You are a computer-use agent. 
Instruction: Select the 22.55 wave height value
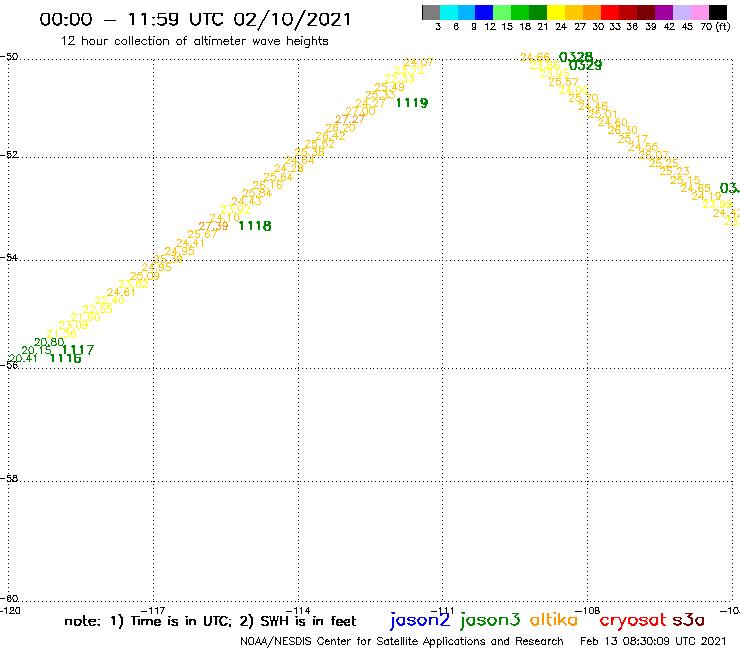tap(98, 309)
